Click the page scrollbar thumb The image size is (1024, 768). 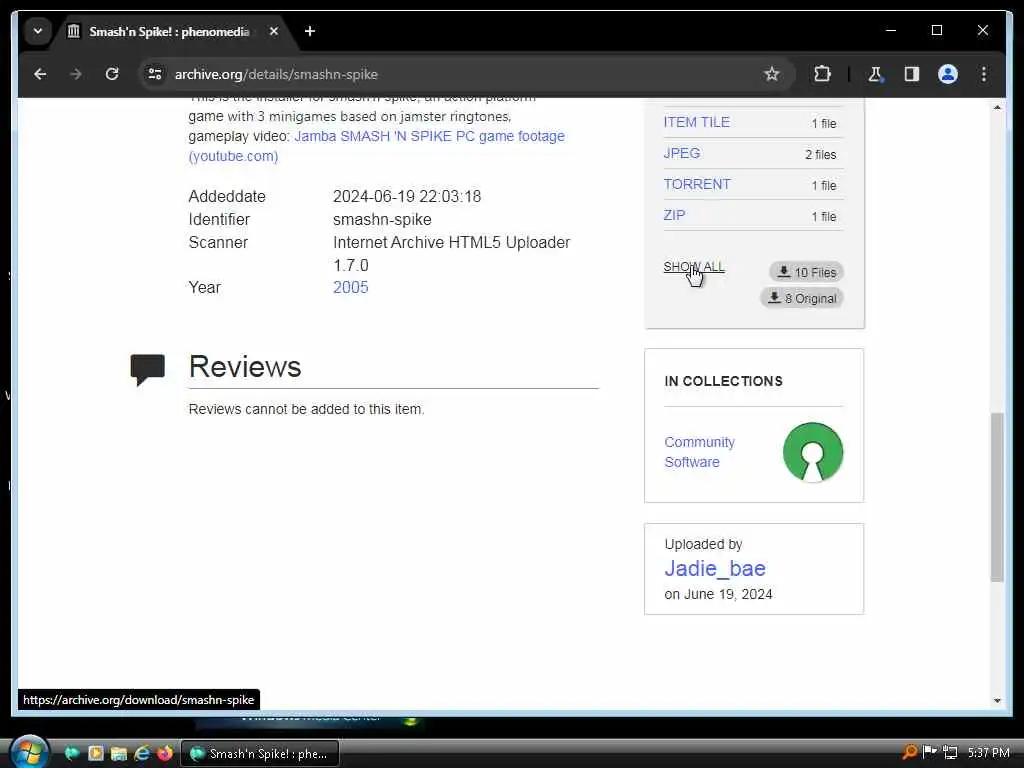coord(997,496)
